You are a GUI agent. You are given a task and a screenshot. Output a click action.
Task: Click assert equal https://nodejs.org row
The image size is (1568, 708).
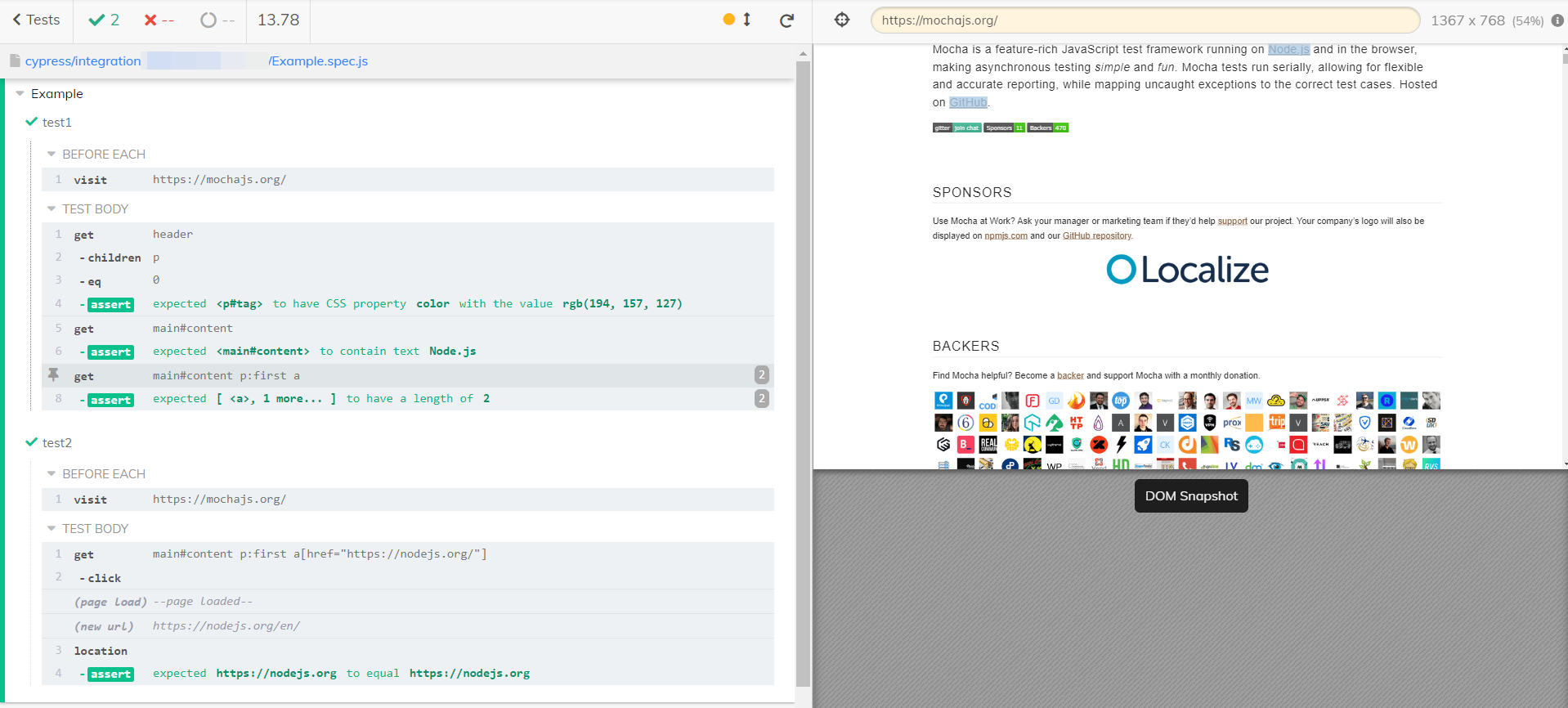click(408, 674)
